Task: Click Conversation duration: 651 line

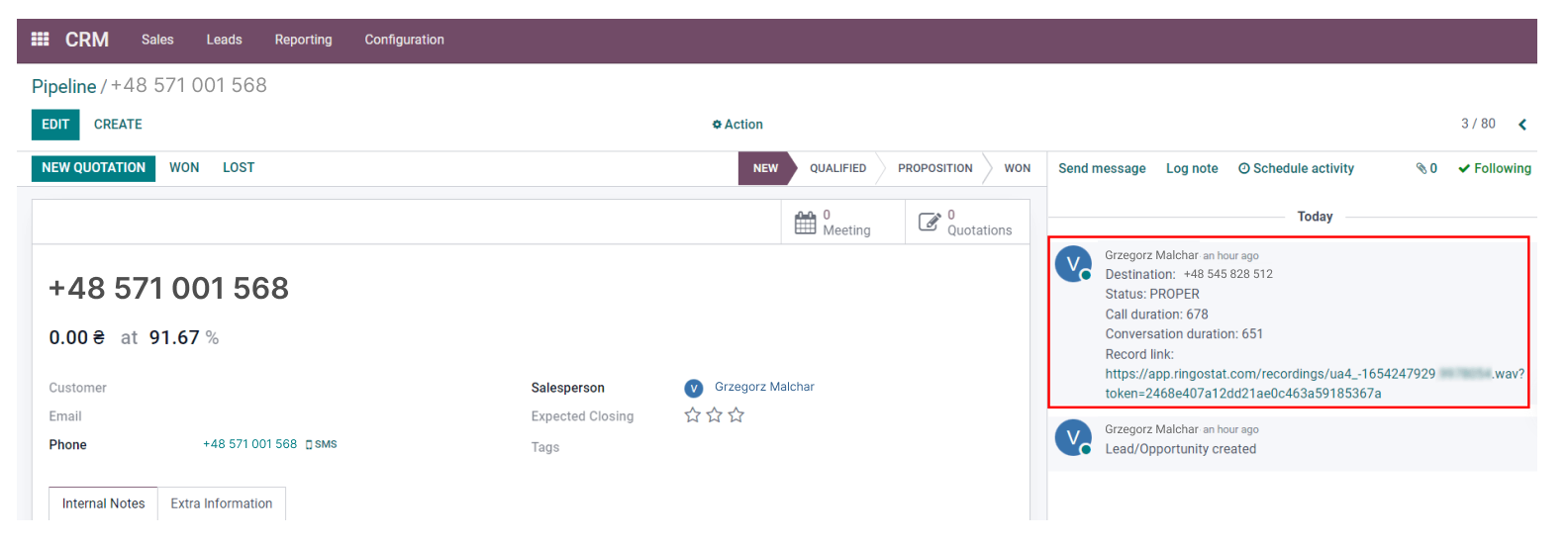Action: tap(1184, 334)
